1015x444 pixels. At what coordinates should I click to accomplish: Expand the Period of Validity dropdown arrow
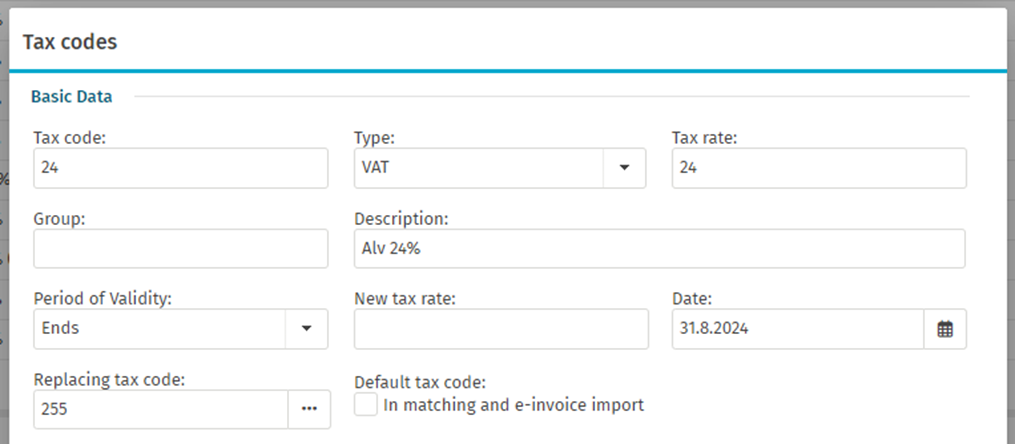tap(306, 329)
